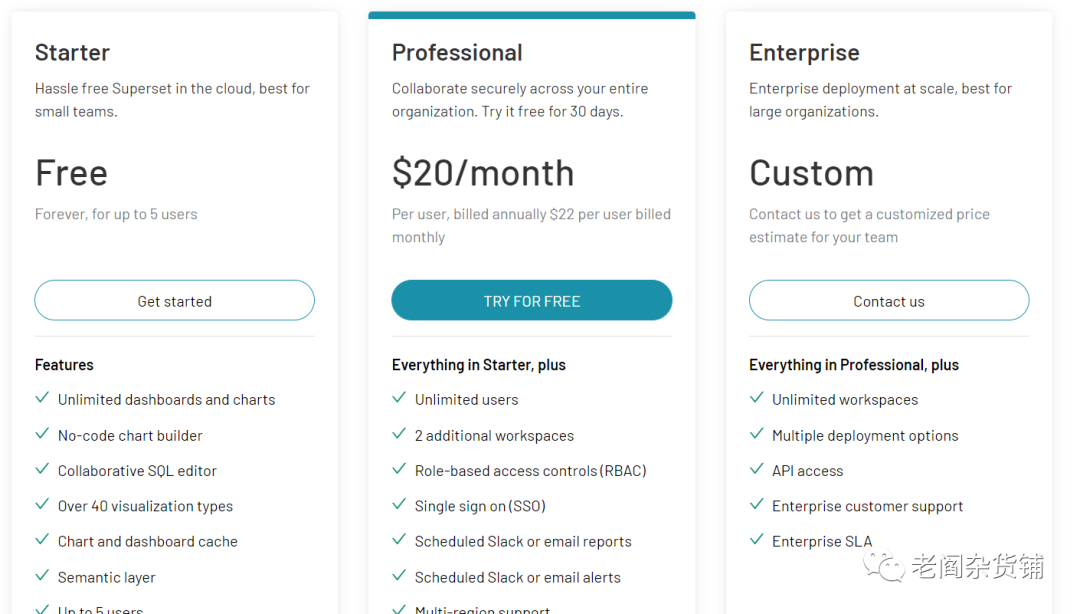Click the $20/month price text
Screen dimensions: 1080x614
(483, 173)
